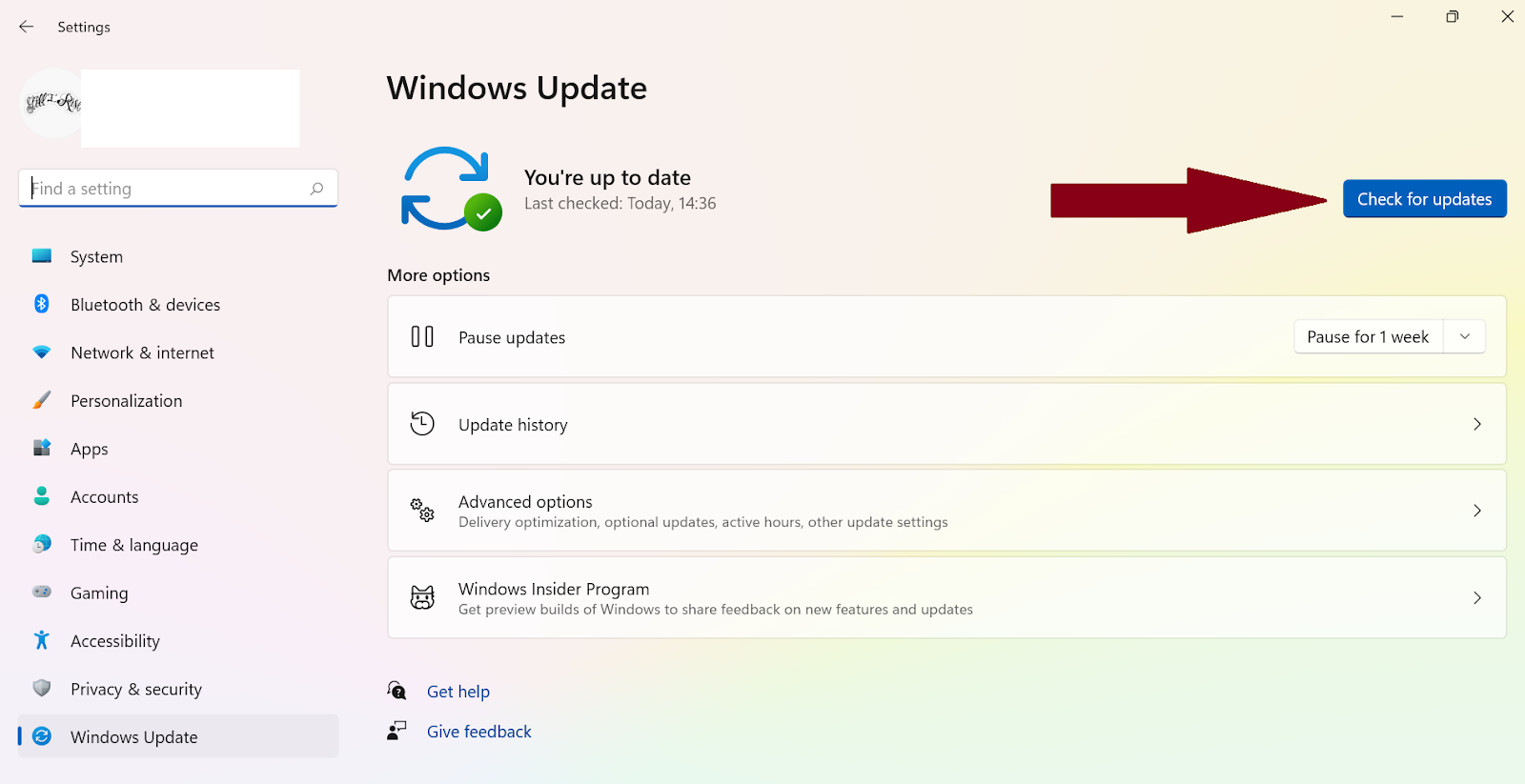The width and height of the screenshot is (1525, 784).
Task: Click the Windows Insider Program title
Action: pyautogui.click(x=554, y=589)
